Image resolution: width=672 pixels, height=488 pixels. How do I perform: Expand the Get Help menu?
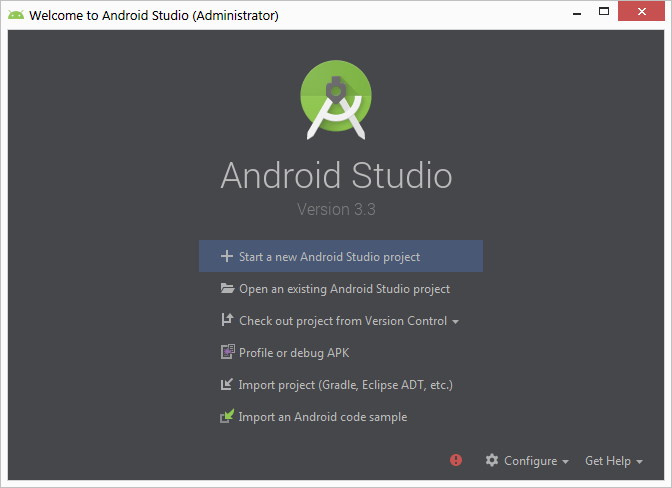(x=613, y=461)
